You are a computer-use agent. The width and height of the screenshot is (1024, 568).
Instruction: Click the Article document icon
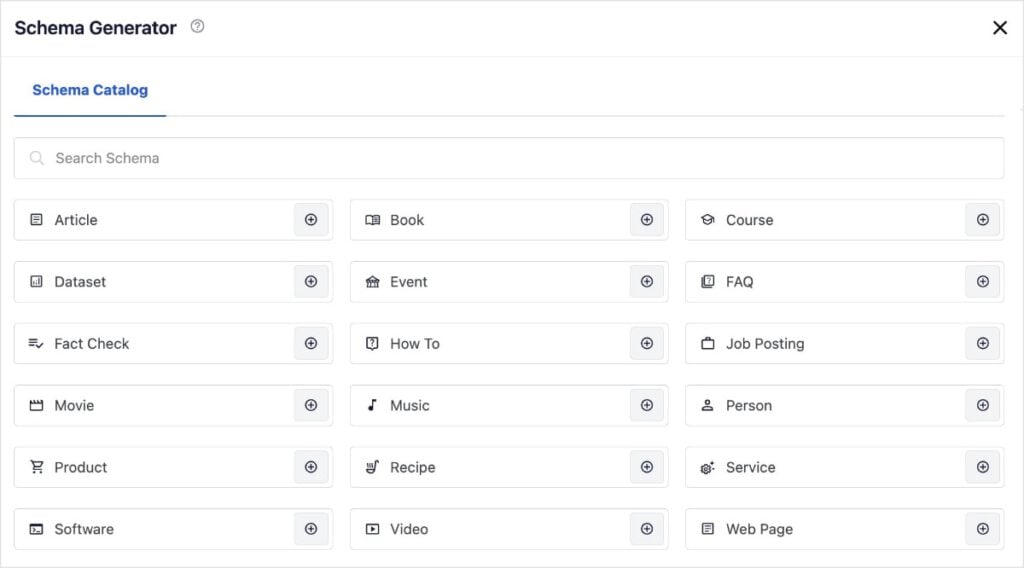coord(37,219)
